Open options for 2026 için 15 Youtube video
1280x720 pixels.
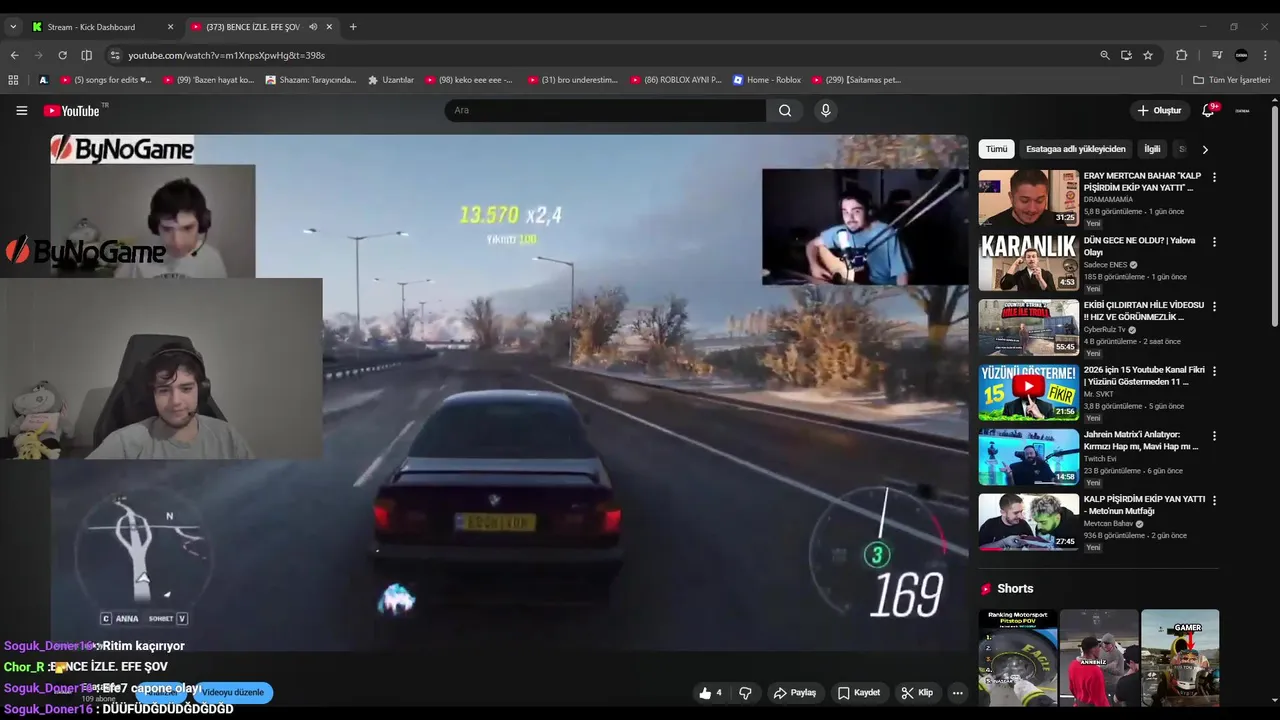pyautogui.click(x=1214, y=371)
